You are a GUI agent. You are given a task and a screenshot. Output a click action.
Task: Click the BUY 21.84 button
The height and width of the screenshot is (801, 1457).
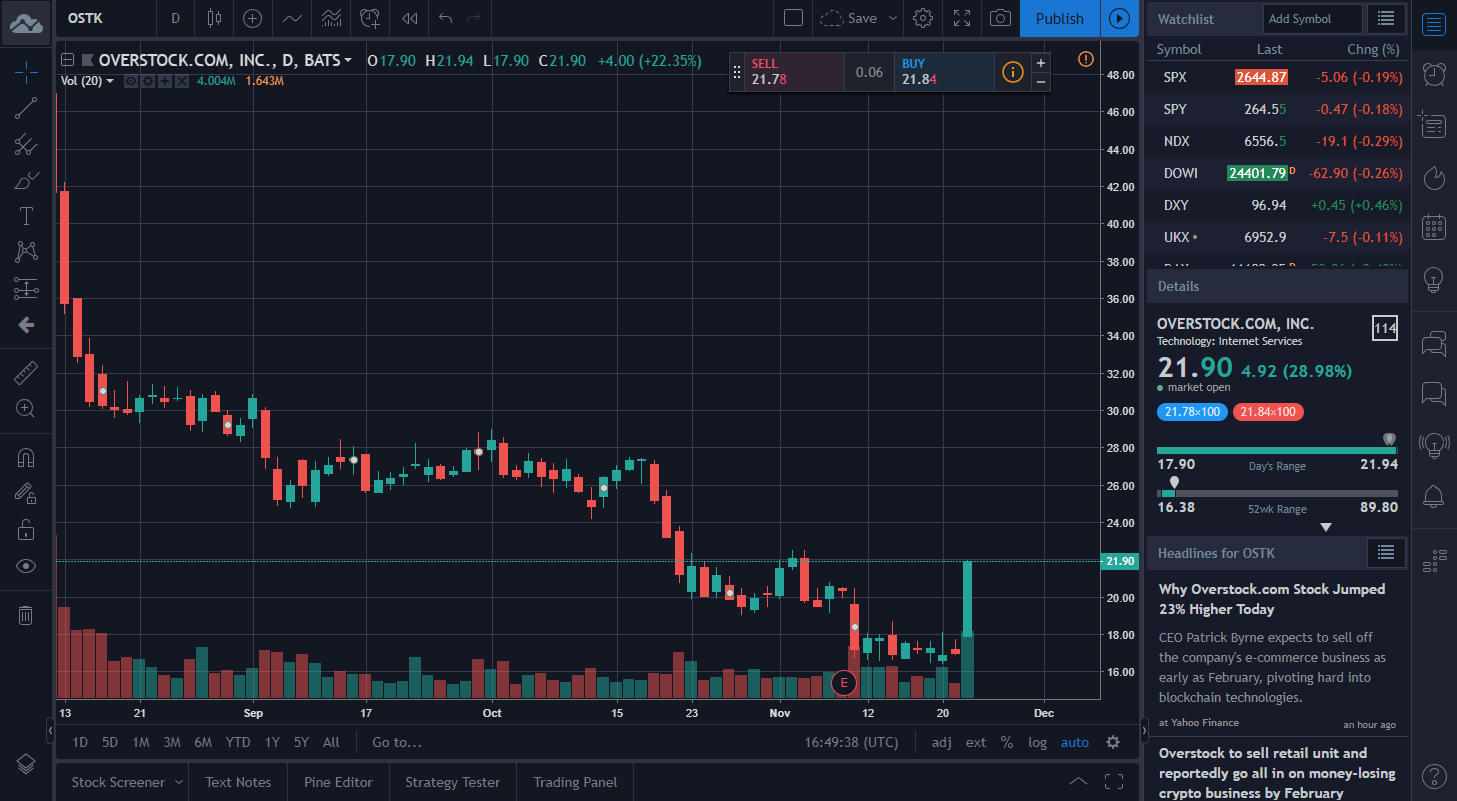click(x=945, y=71)
